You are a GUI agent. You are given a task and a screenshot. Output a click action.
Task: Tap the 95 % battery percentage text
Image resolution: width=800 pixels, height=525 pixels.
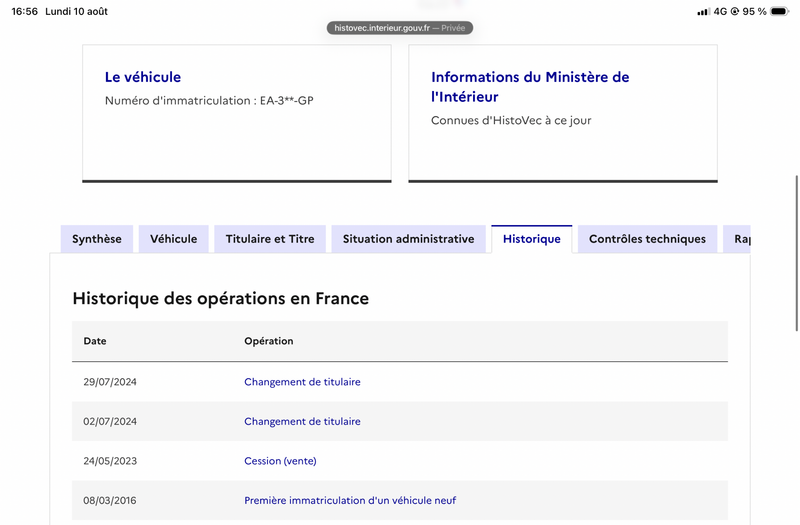(754, 11)
